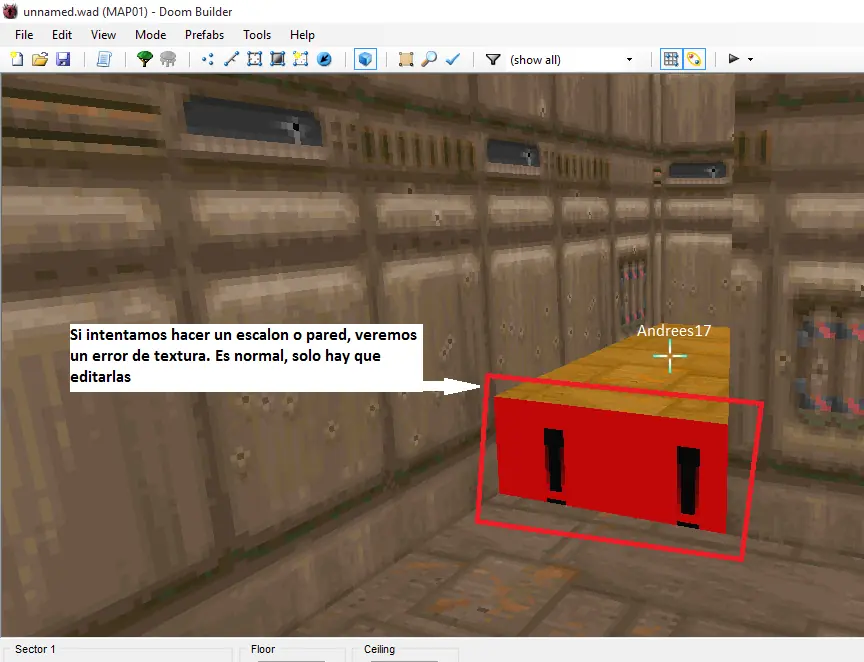Create a new map with New icon
This screenshot has width=864, height=662.
click(x=17, y=59)
